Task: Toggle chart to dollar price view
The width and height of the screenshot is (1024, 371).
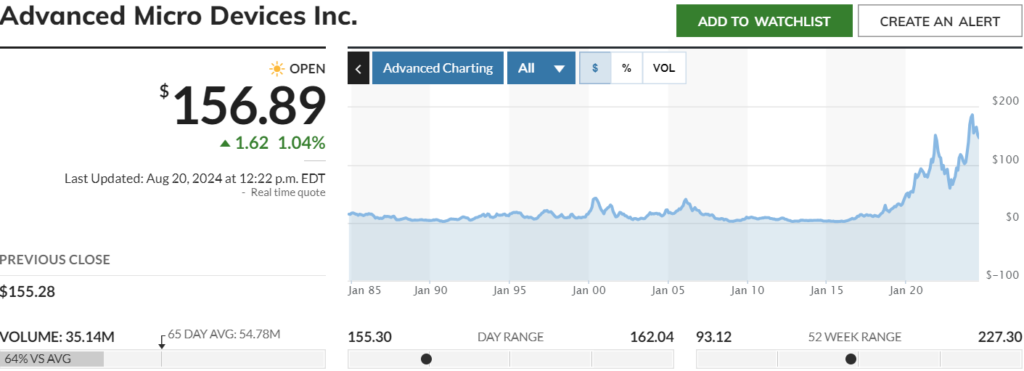Action: pyautogui.click(x=595, y=68)
